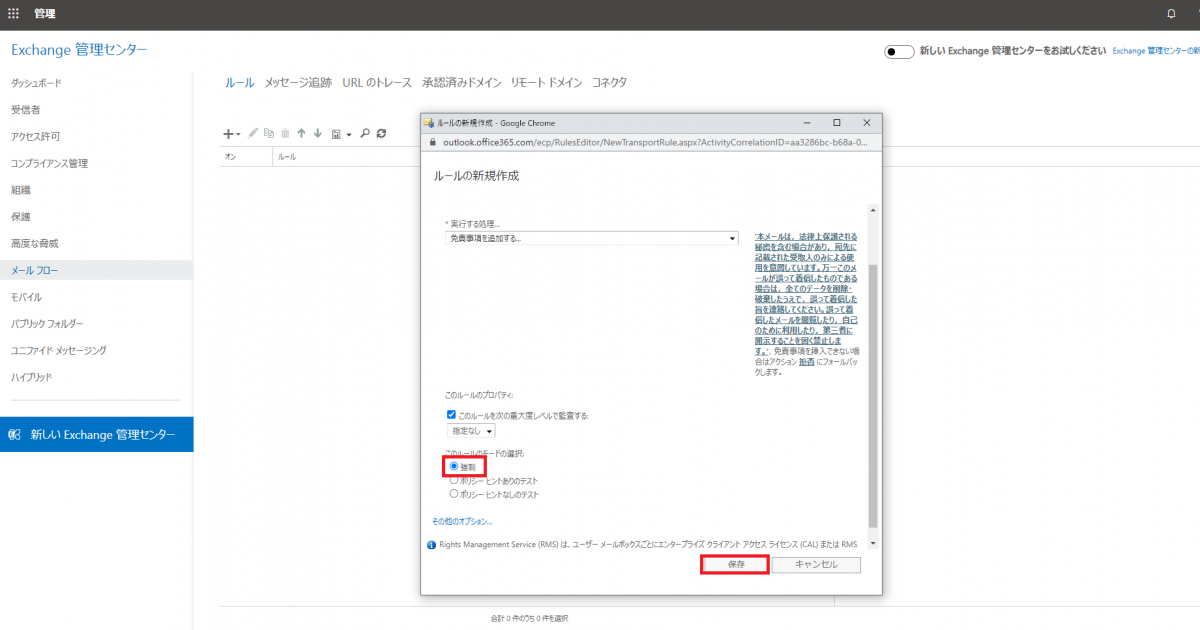Open the app launcher waffle icon
The width and height of the screenshot is (1200, 630).
click(13, 14)
